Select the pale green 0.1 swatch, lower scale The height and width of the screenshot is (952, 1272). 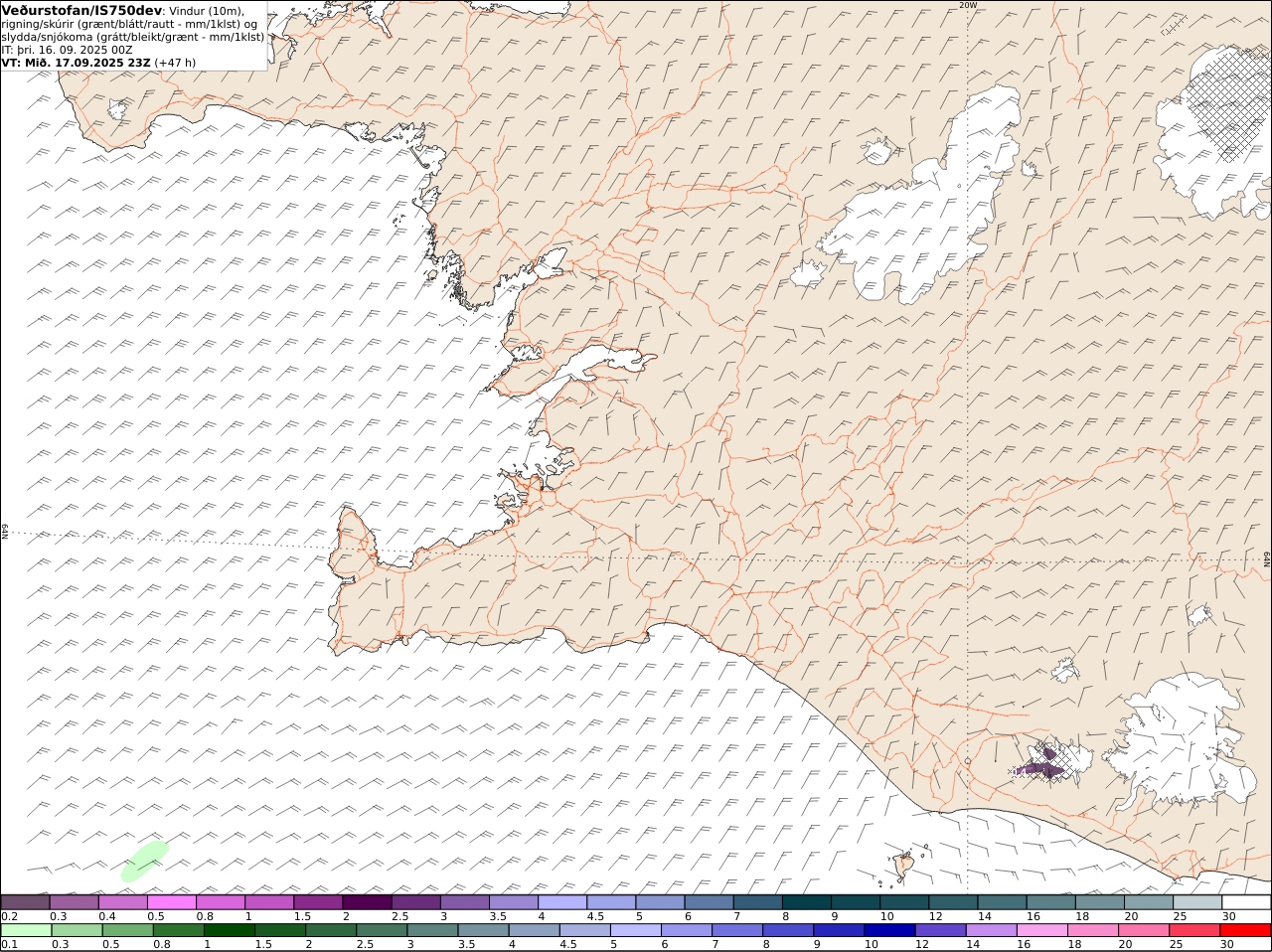click(x=26, y=930)
